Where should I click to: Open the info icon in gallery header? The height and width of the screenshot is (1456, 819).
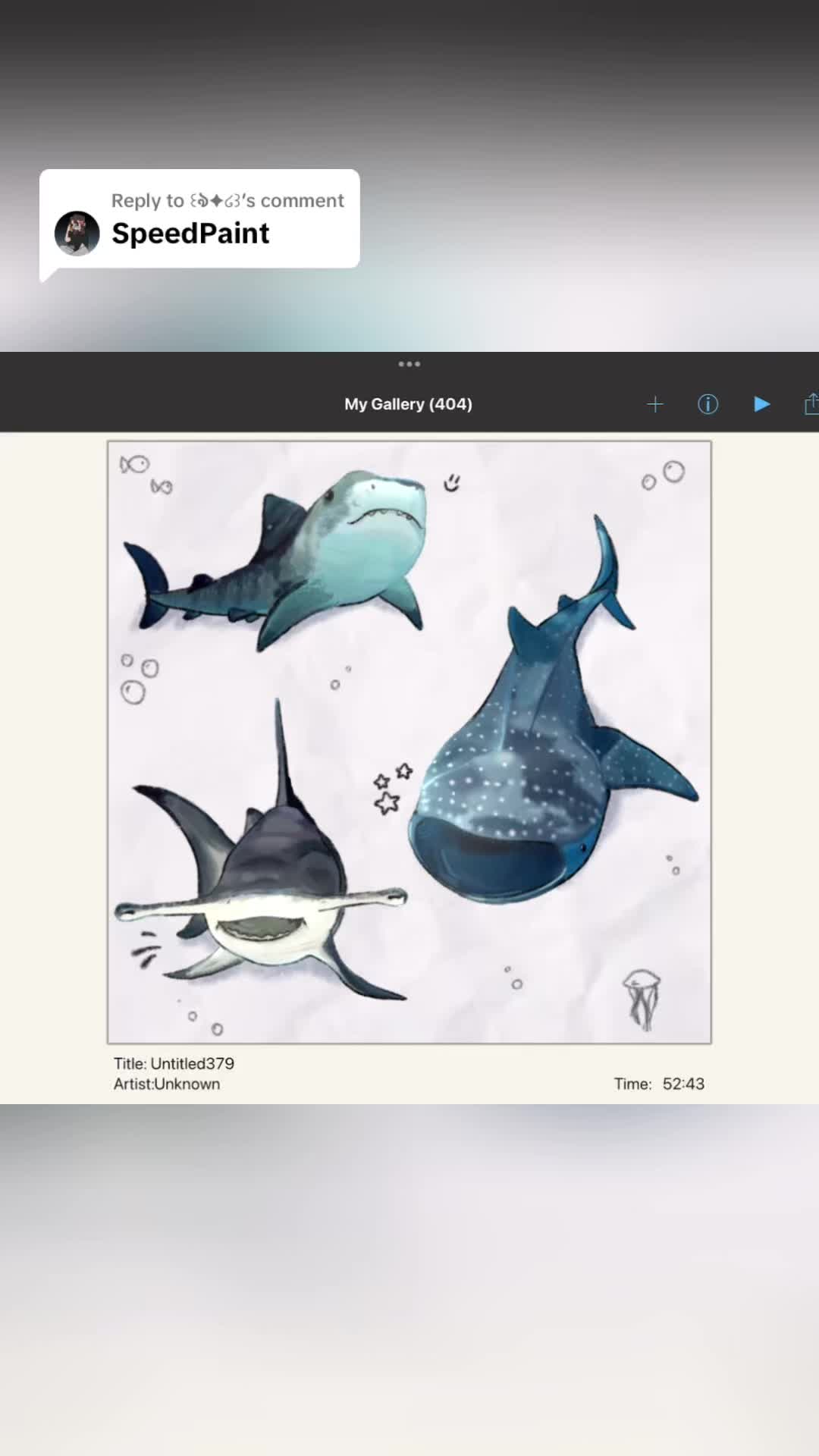(x=708, y=404)
